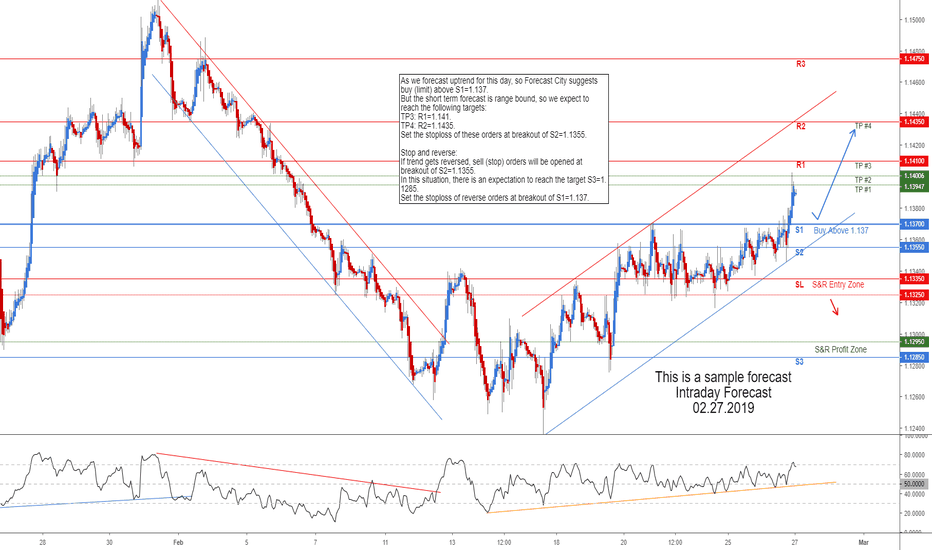Click the 1.12600 price axis label
The height and width of the screenshot is (550, 932).
[914, 397]
